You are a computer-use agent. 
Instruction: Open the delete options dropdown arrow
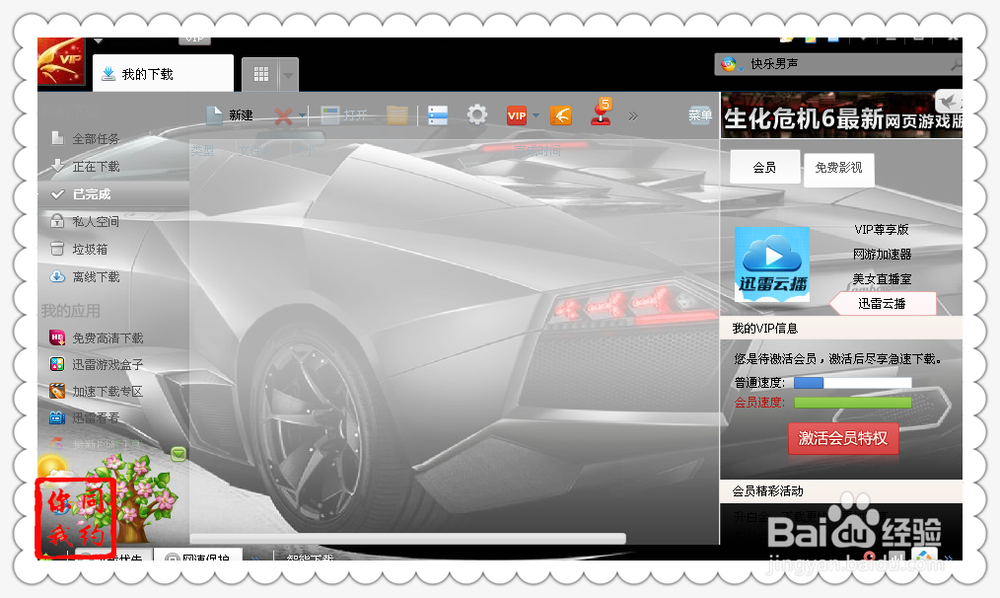pyautogui.click(x=303, y=116)
